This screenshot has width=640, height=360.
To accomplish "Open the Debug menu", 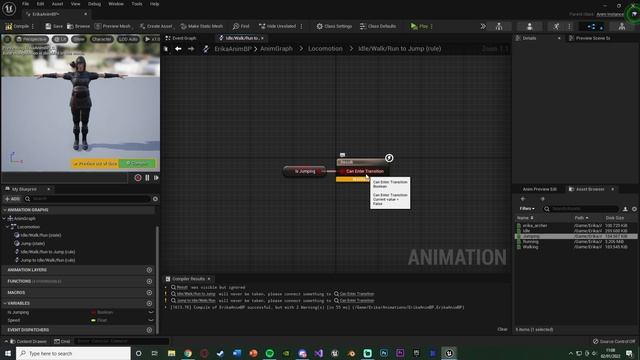I will pos(94,4).
